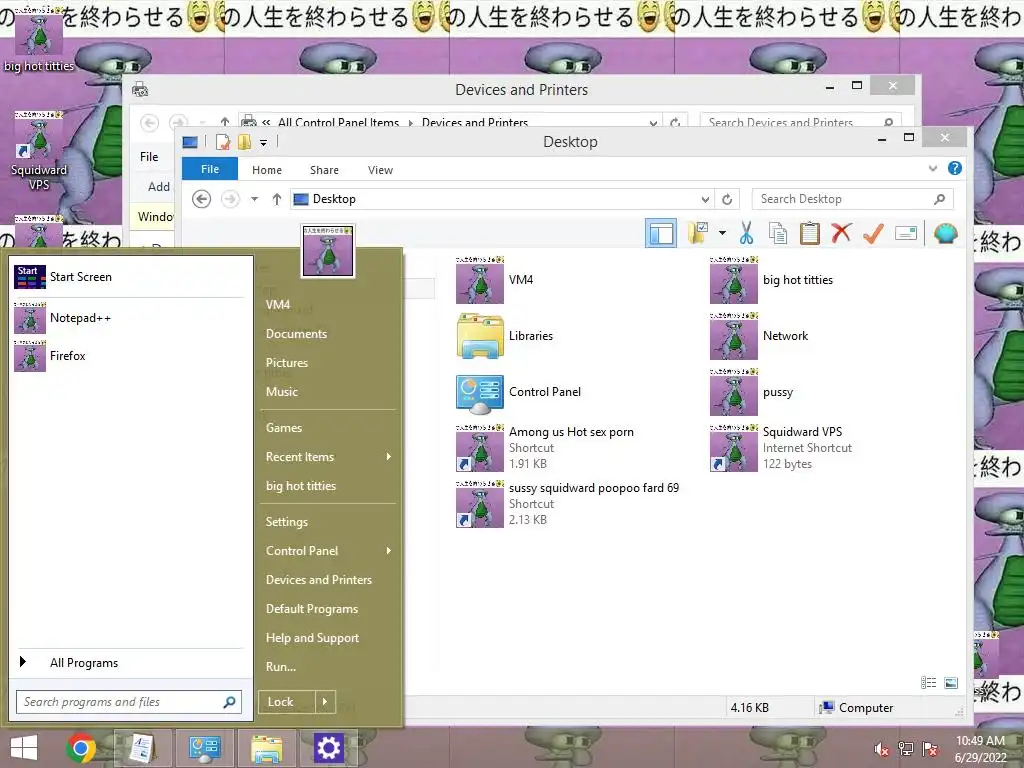
Task: Click New Folder icon in quick access toolbar
Action: point(244,142)
